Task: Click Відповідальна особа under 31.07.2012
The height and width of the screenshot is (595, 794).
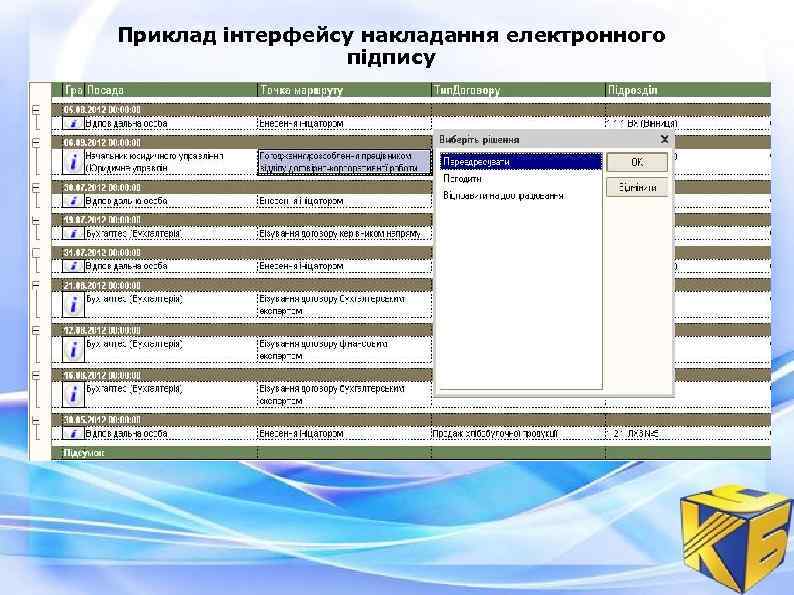Action: tap(171, 266)
